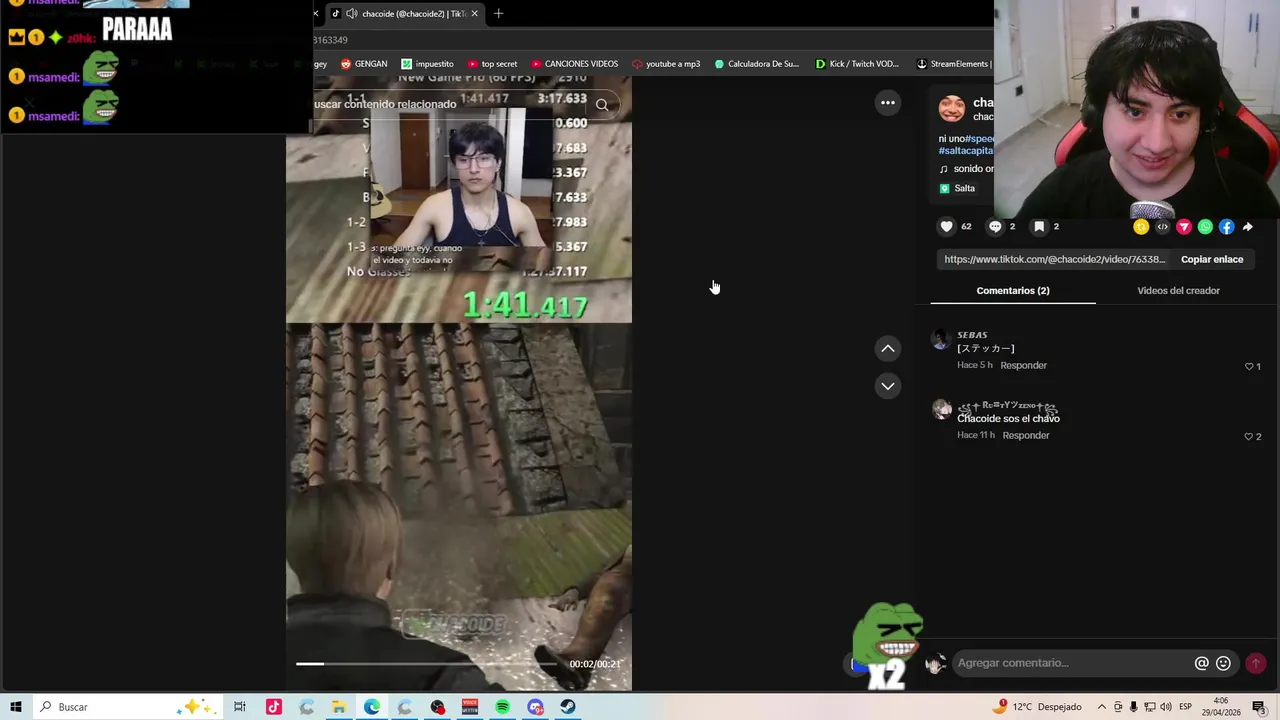Open a new browser tab with plus

tap(498, 13)
